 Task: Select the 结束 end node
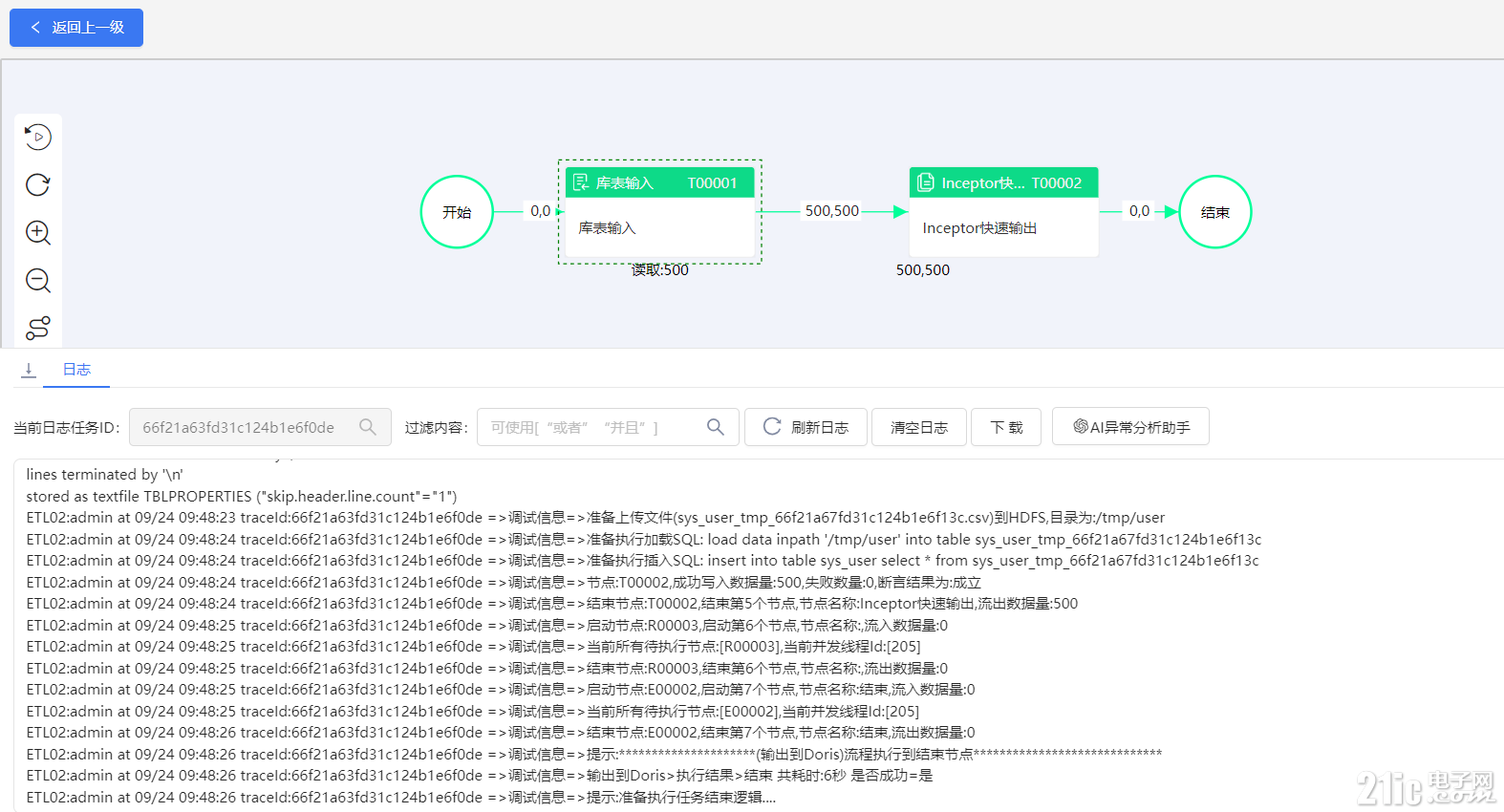1215,212
